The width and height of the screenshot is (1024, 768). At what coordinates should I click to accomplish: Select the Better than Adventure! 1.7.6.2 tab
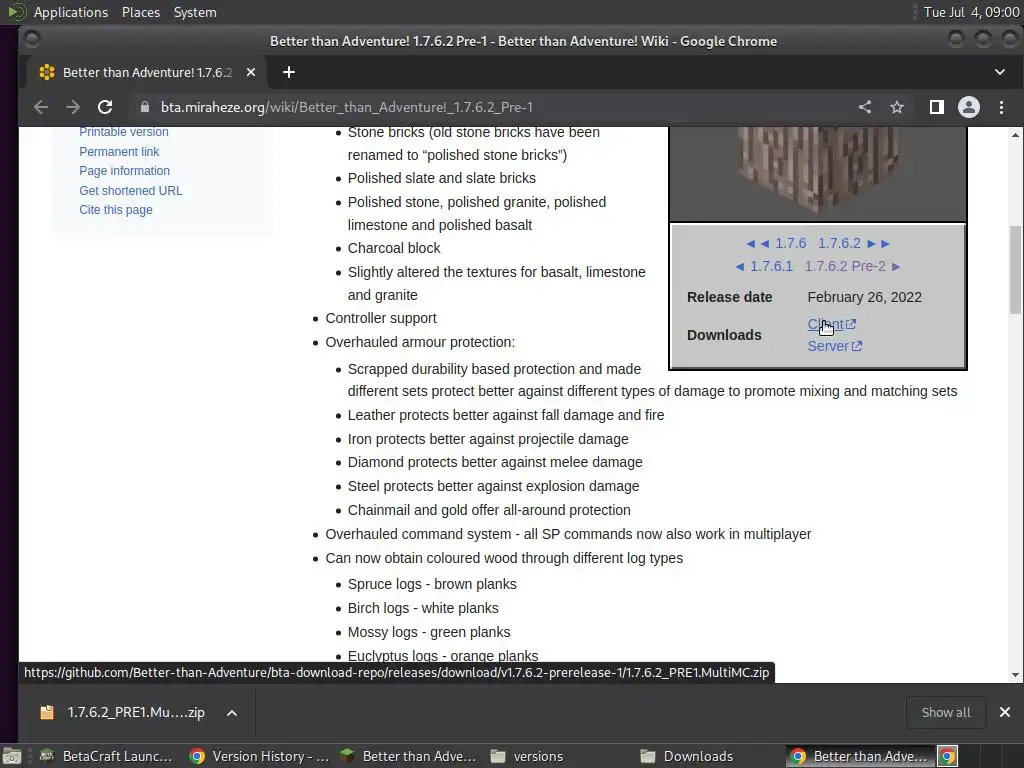(147, 72)
